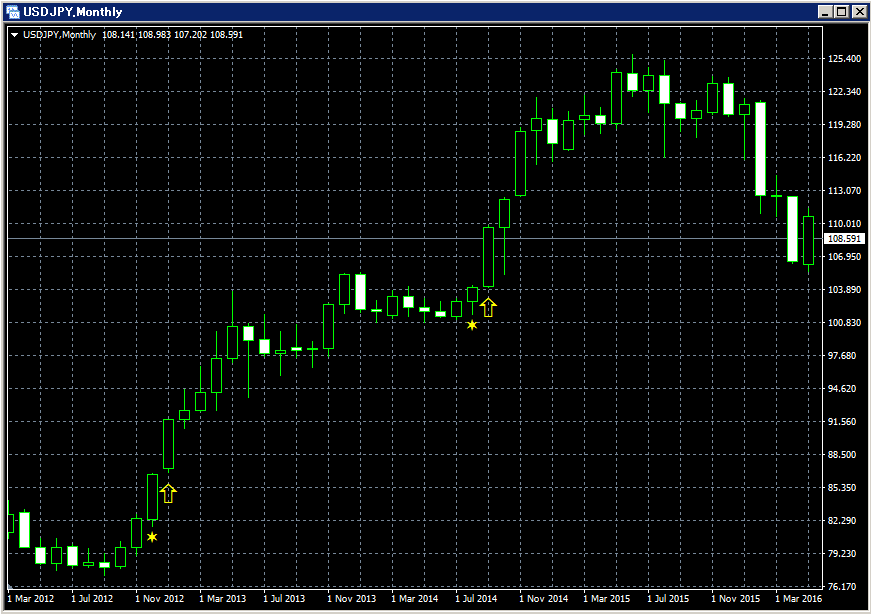This screenshot has height=614, width=871.
Task: Click the 1 Nov 2015 date label
Action: pos(736,598)
